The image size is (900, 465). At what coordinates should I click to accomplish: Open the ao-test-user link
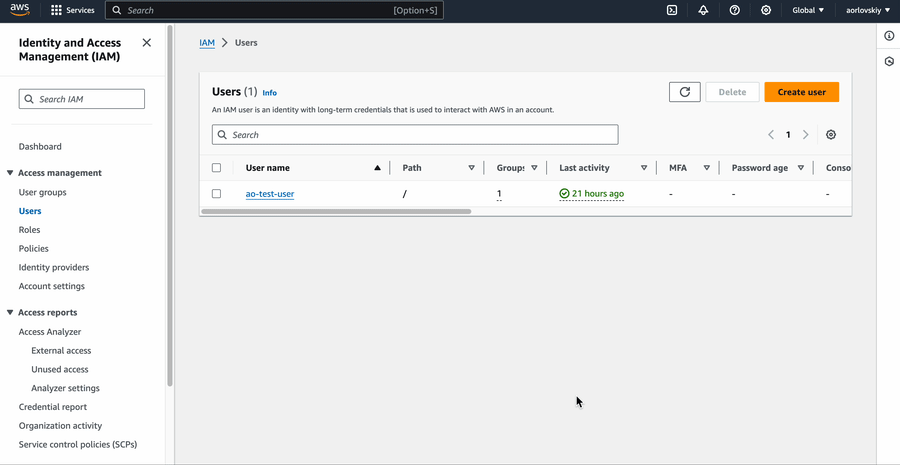(x=270, y=194)
